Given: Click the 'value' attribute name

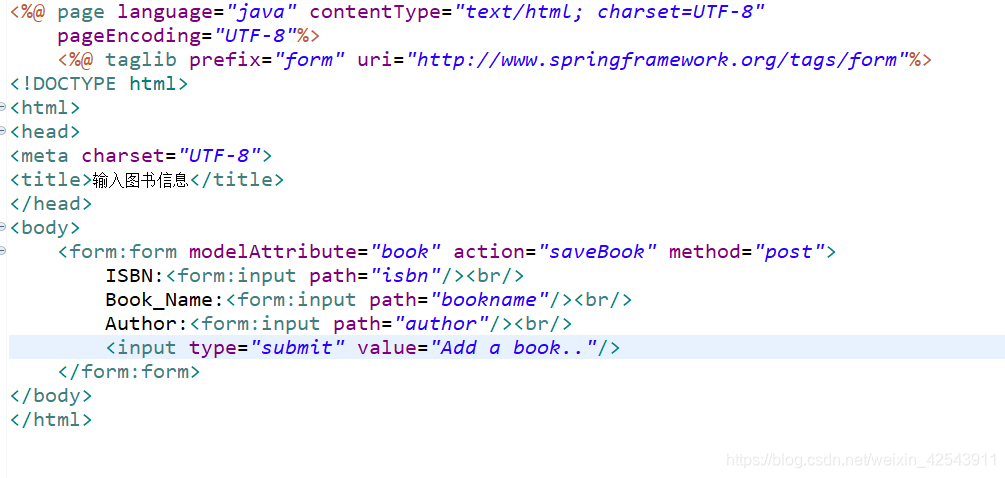Looking at the screenshot, I should point(388,348).
